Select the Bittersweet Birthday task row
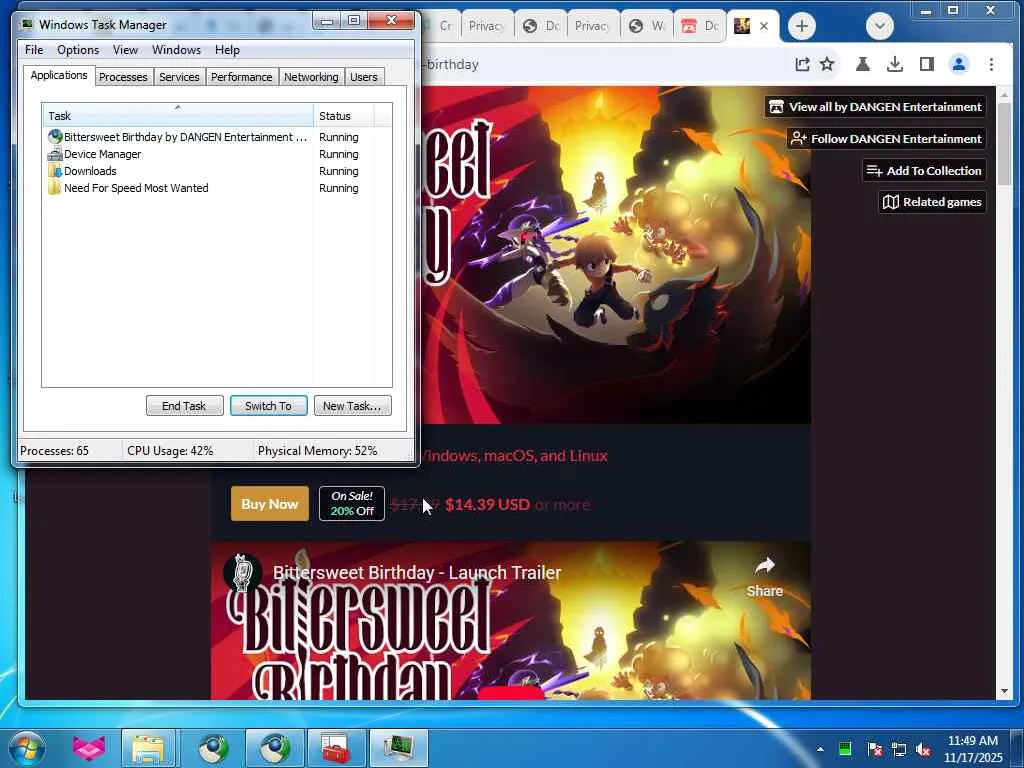Viewport: 1024px width, 768px height. 217,137
